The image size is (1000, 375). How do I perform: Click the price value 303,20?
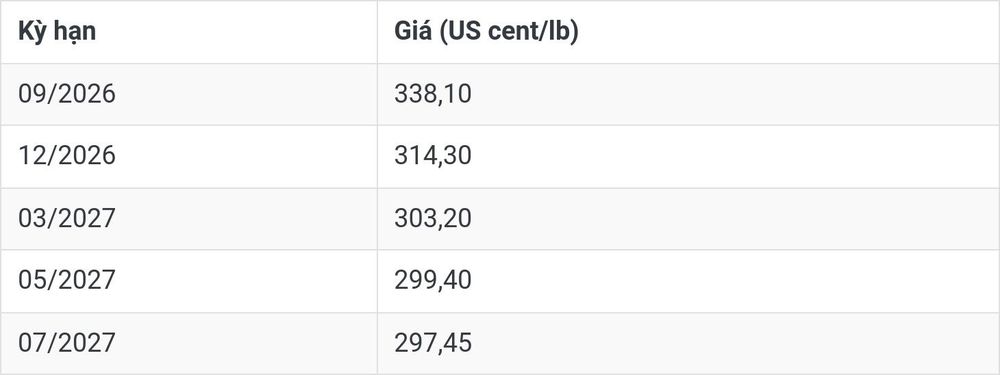pos(432,219)
